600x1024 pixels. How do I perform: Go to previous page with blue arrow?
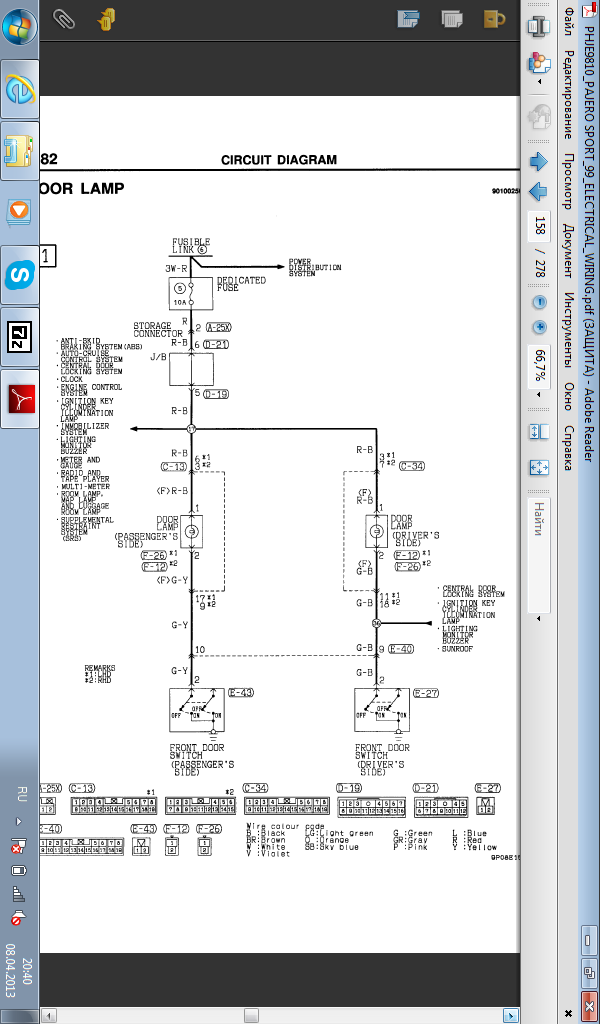[540, 192]
